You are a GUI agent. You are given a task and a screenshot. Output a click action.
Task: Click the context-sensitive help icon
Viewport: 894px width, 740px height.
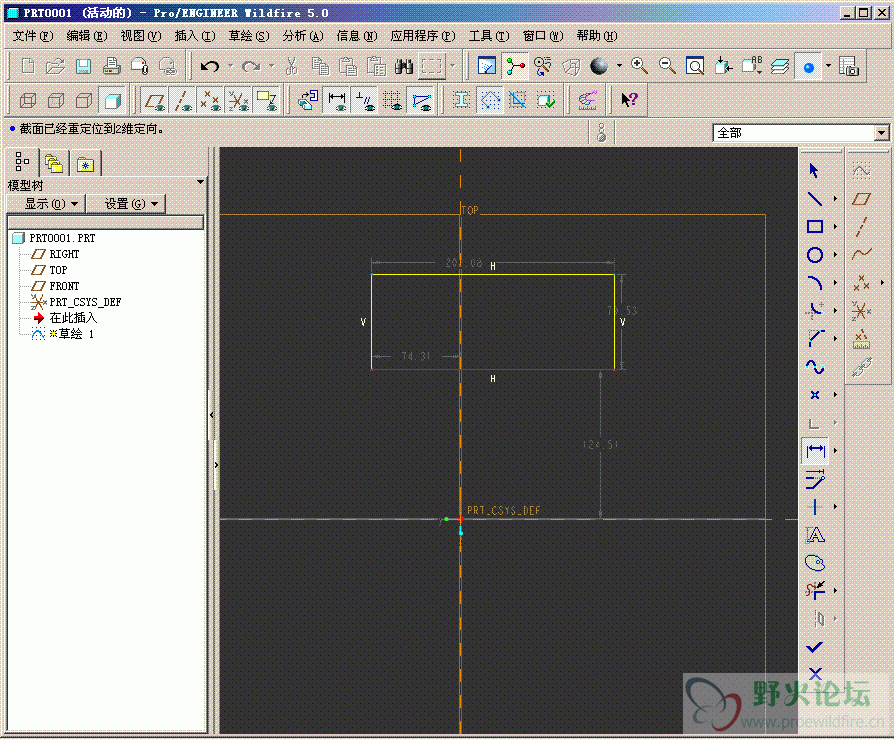(x=629, y=100)
